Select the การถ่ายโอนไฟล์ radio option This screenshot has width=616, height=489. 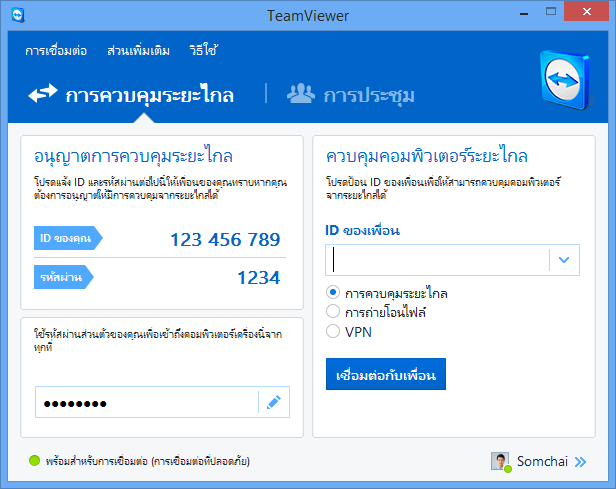pyautogui.click(x=333, y=311)
